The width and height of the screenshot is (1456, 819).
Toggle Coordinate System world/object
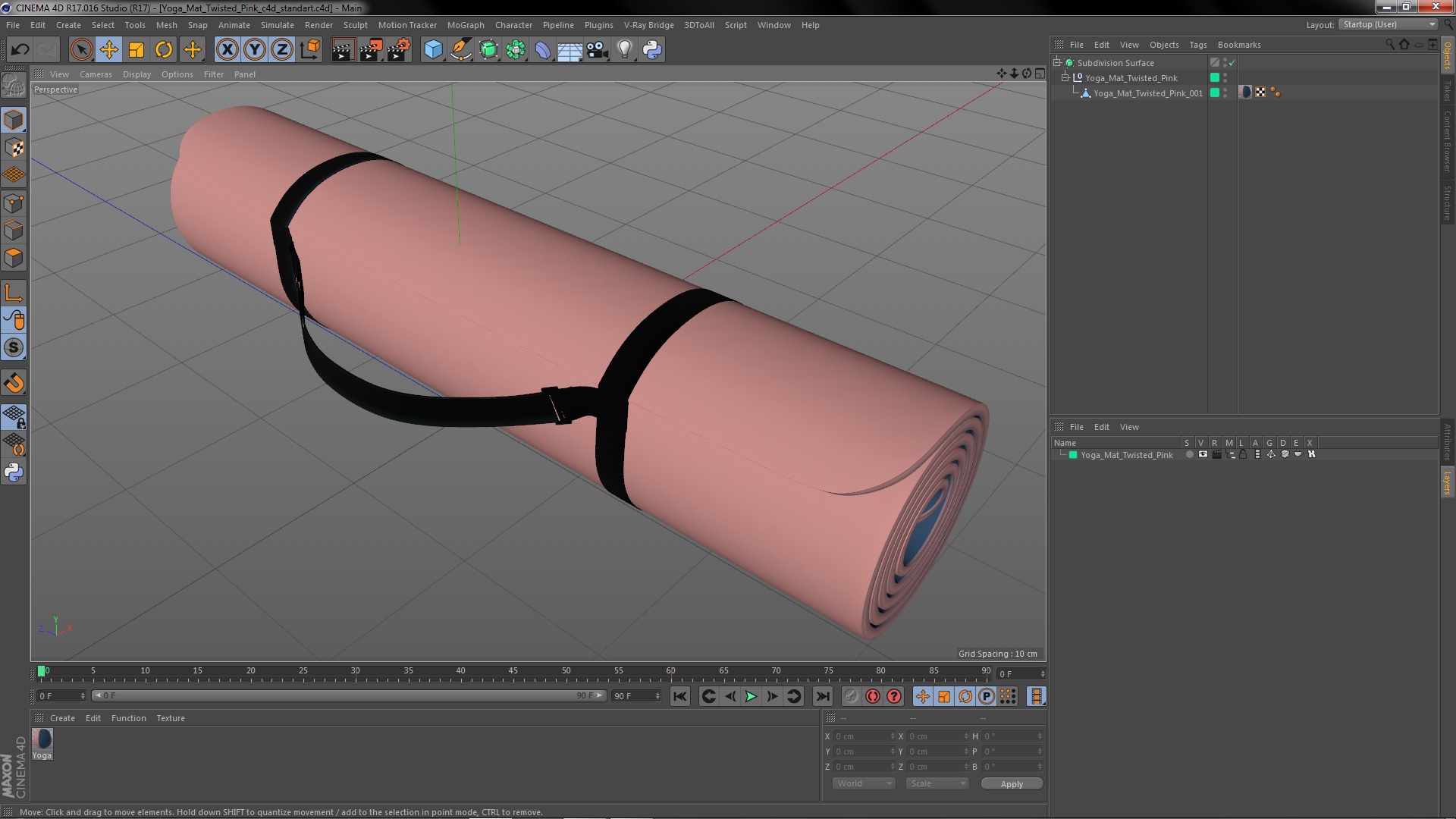tap(310, 50)
